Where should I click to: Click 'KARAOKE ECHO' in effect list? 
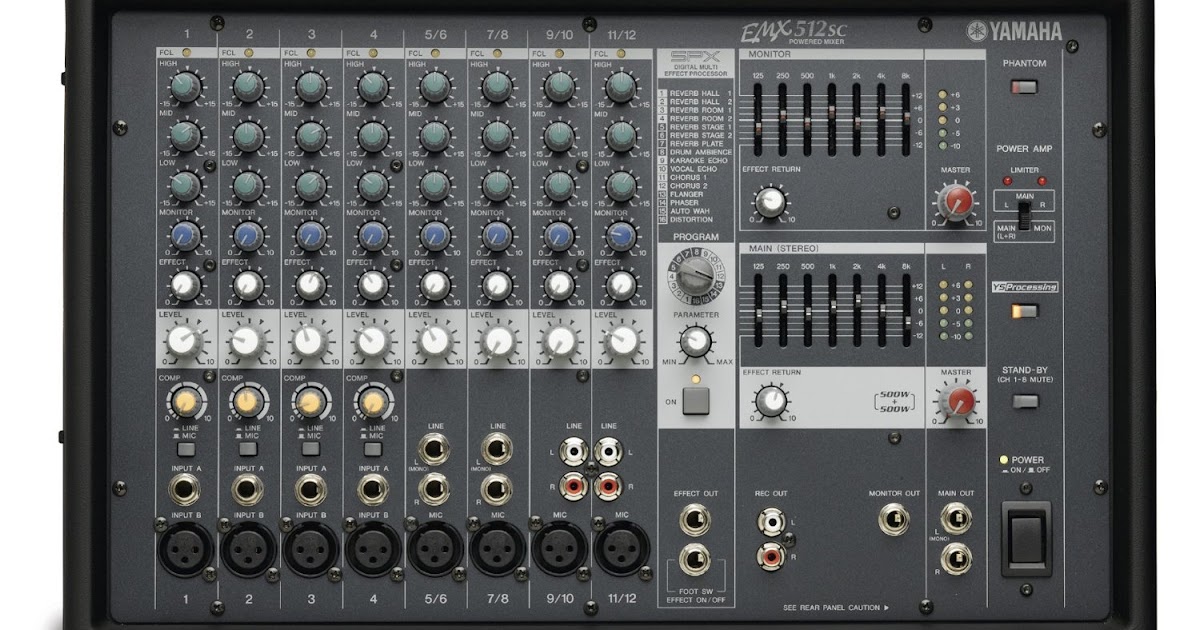698,161
